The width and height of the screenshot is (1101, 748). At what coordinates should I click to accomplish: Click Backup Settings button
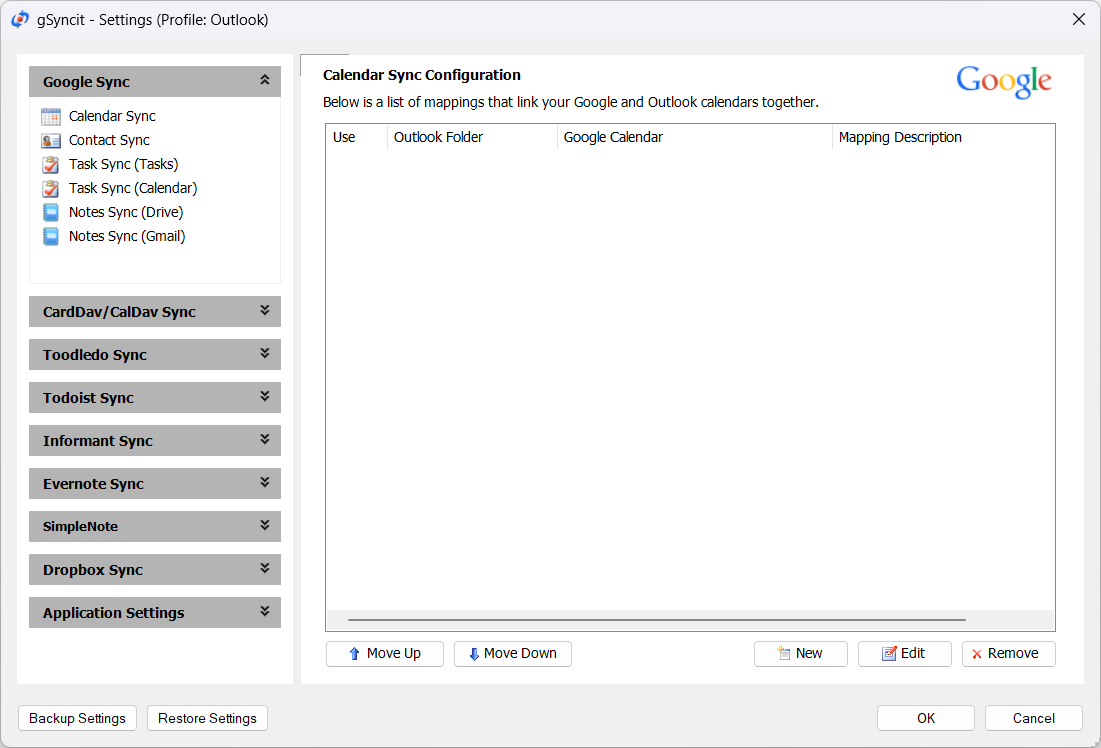(77, 719)
